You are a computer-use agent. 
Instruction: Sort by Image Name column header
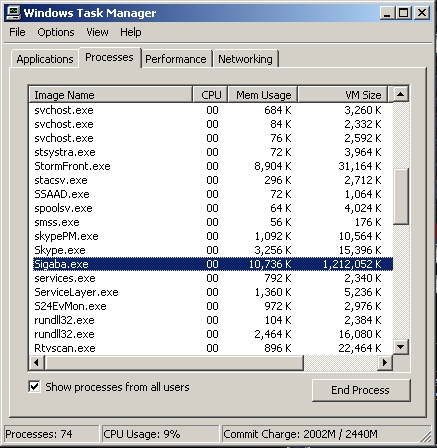point(110,95)
